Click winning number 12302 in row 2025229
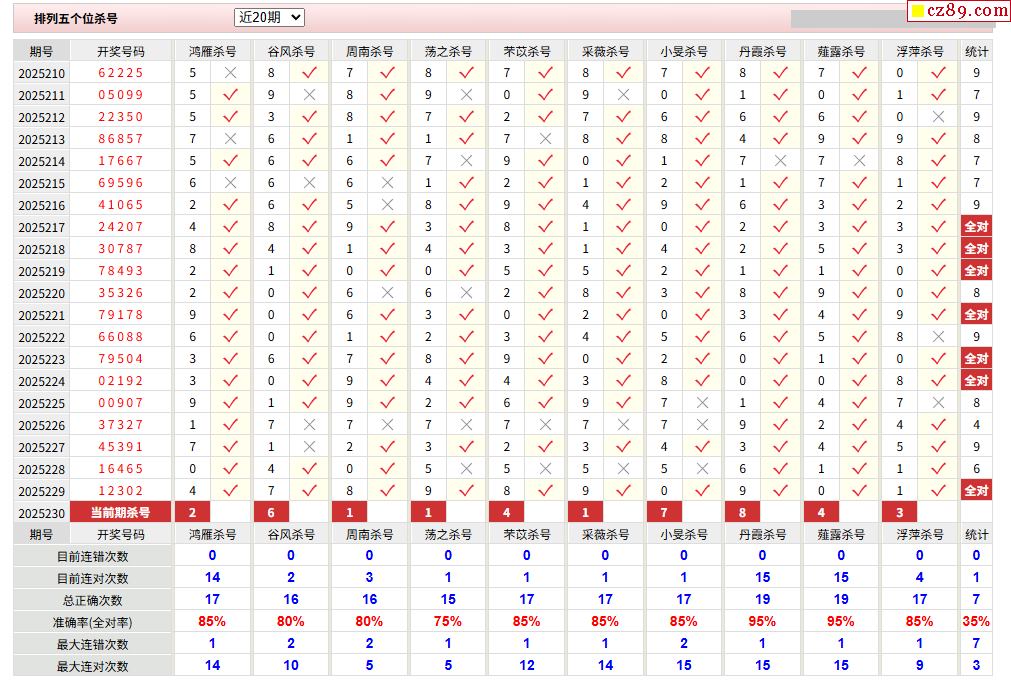The height and width of the screenshot is (682, 1011). pos(121,491)
